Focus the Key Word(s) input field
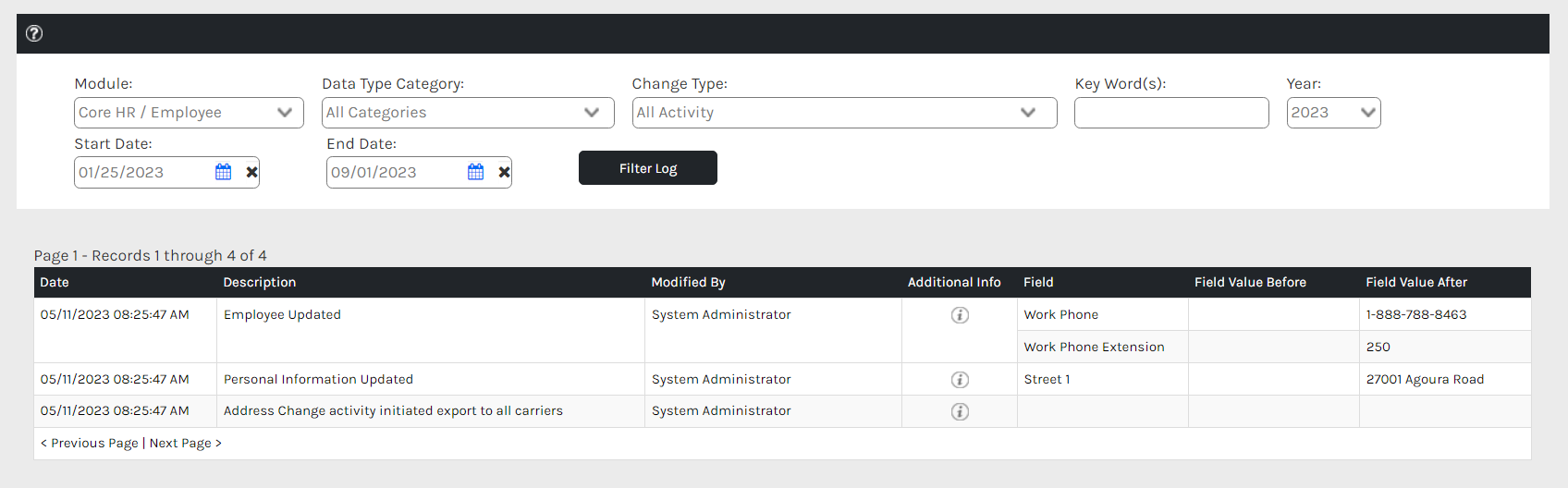The image size is (1568, 488). pyautogui.click(x=1171, y=113)
